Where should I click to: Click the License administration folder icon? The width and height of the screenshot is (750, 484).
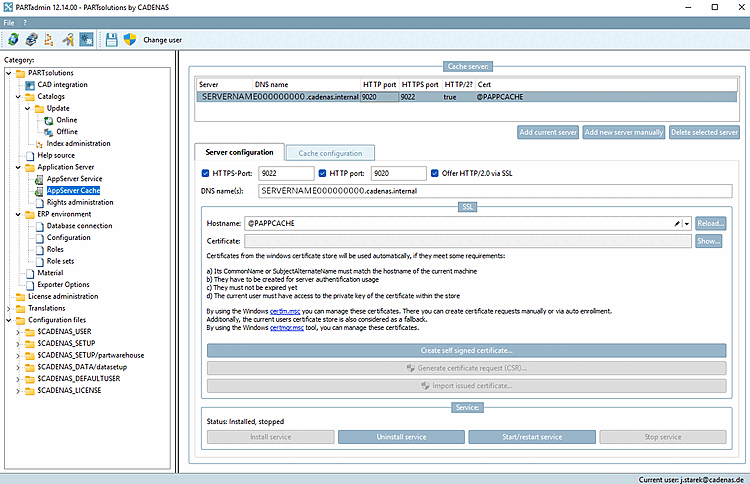[x=21, y=297]
